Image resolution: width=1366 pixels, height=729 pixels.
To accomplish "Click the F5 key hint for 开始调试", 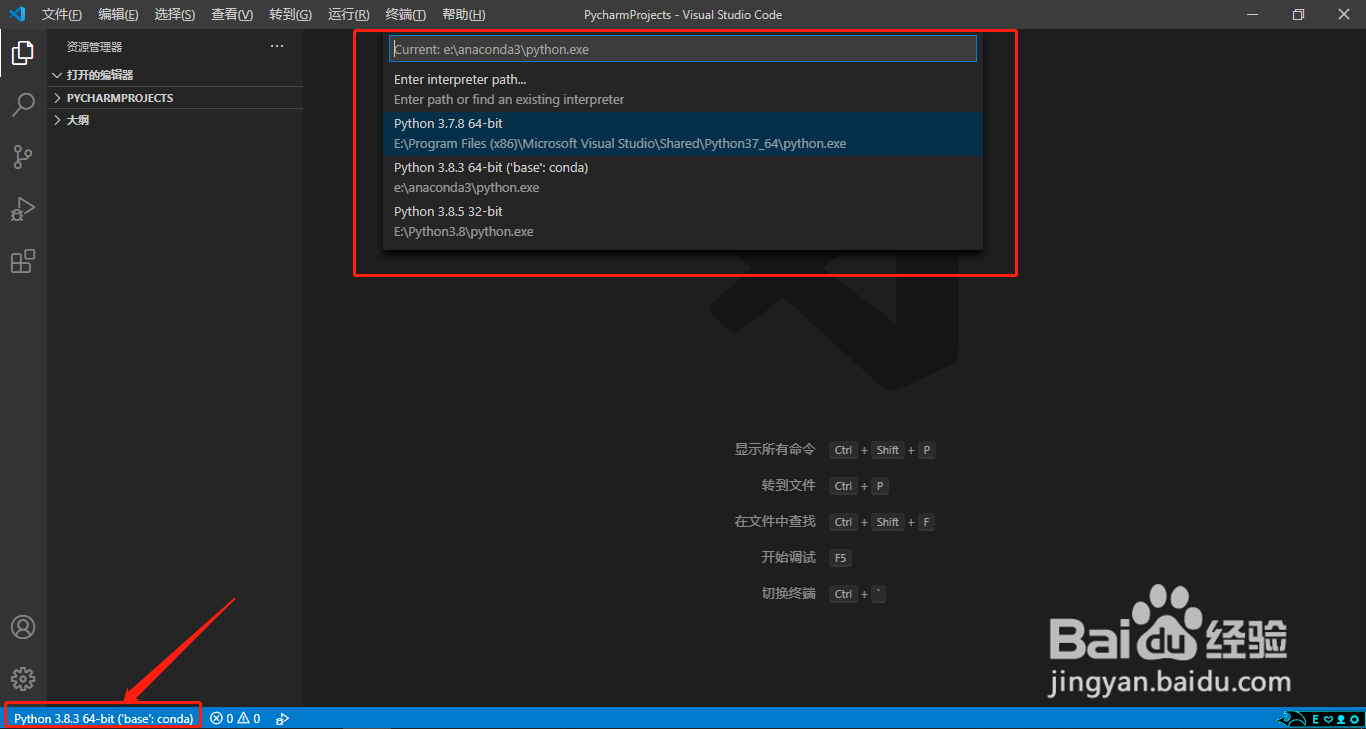I will coord(840,558).
